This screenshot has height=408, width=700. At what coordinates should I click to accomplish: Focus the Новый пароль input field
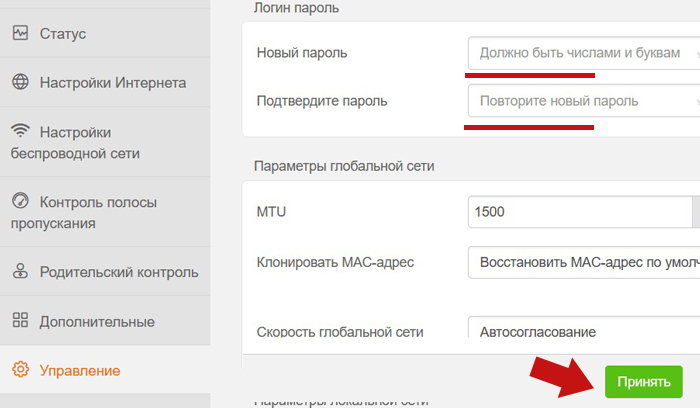(580, 52)
